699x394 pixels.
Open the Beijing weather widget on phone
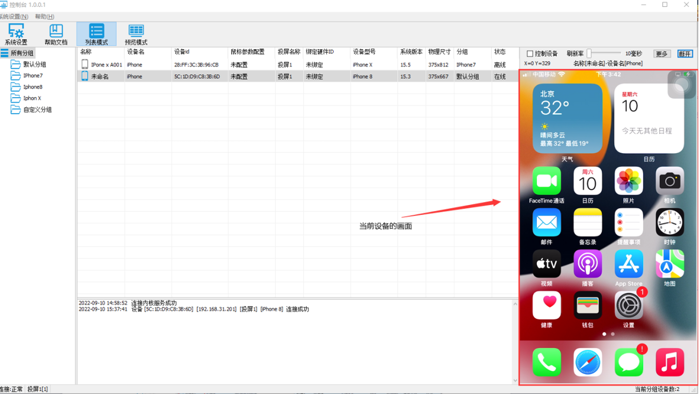[567, 118]
